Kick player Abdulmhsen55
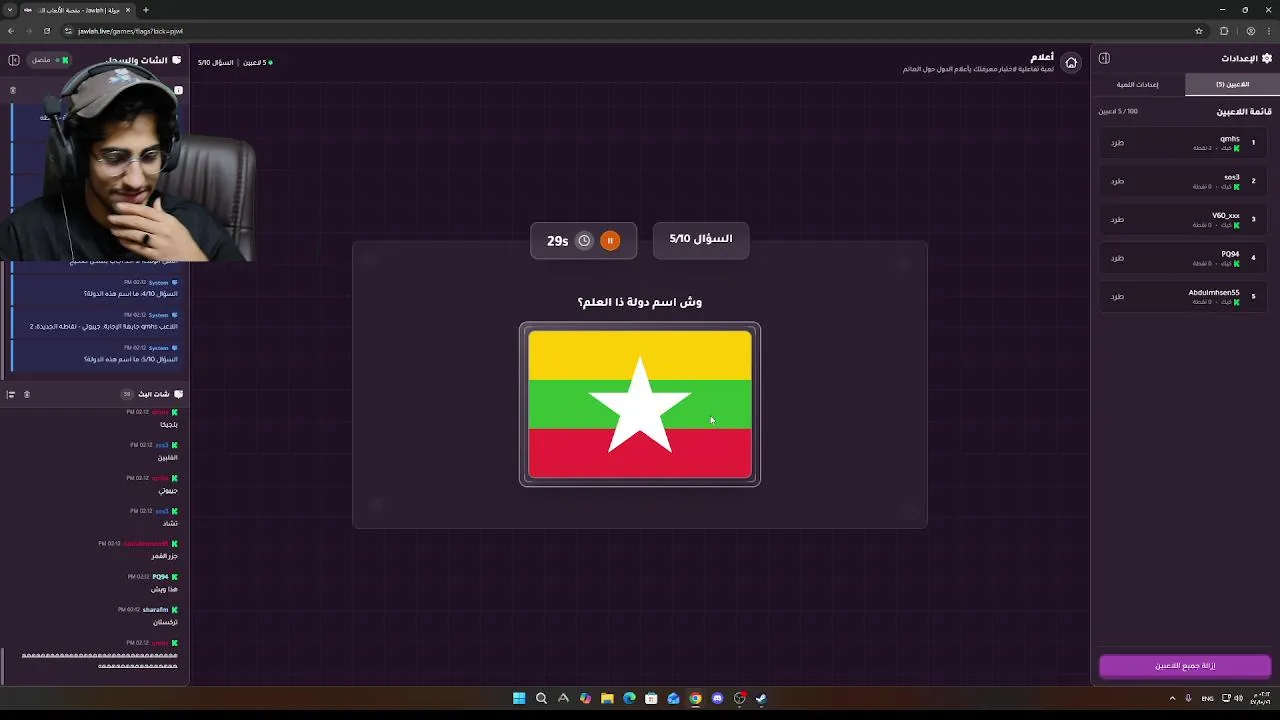 click(1117, 296)
